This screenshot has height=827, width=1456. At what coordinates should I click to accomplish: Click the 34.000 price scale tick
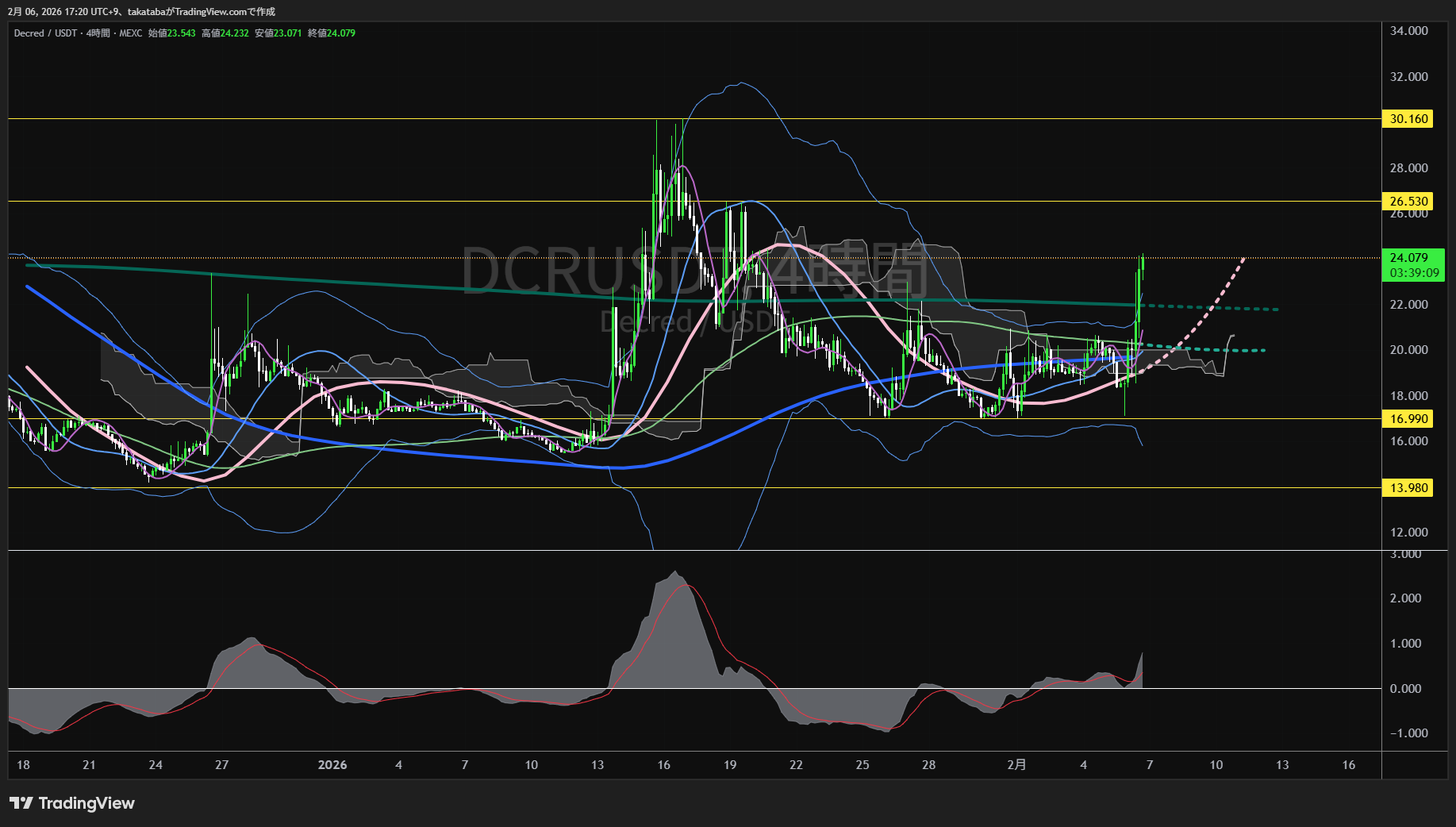(1408, 31)
